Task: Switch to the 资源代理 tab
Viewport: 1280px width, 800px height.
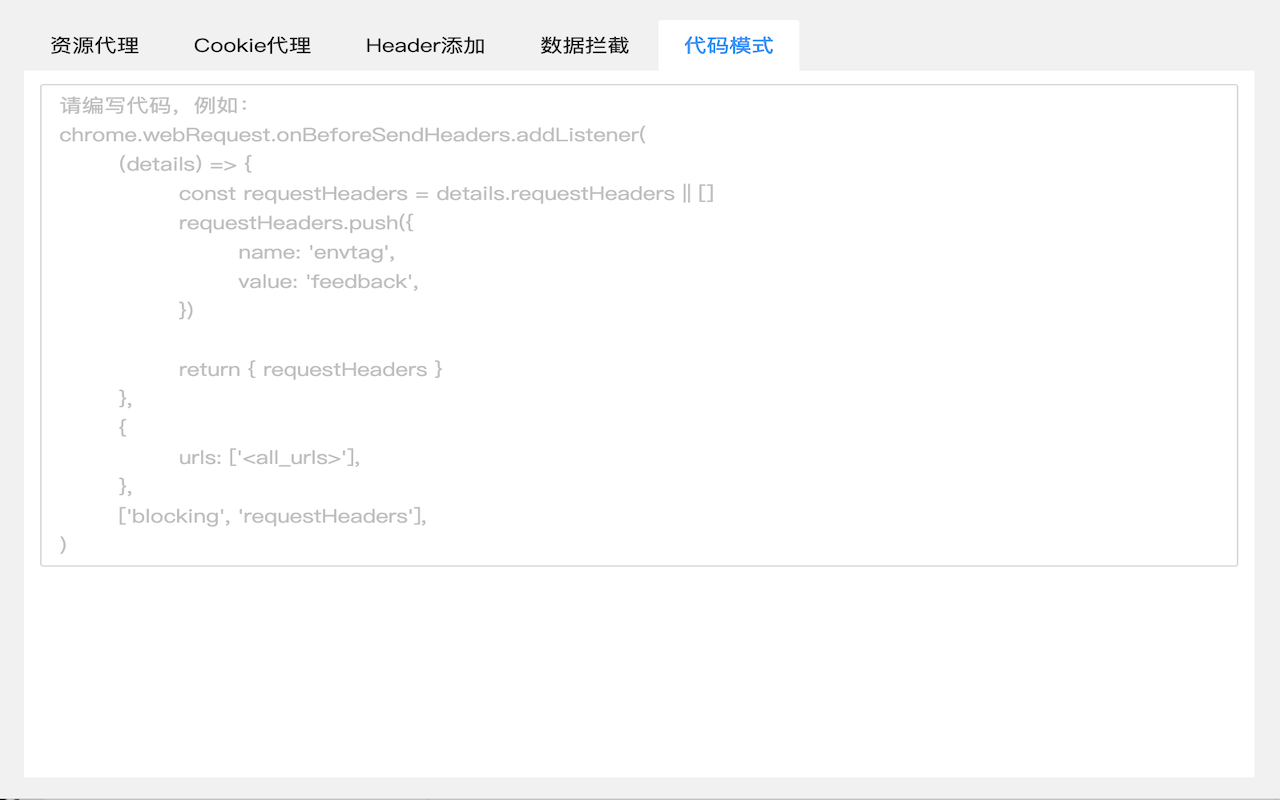Action: [x=94, y=45]
